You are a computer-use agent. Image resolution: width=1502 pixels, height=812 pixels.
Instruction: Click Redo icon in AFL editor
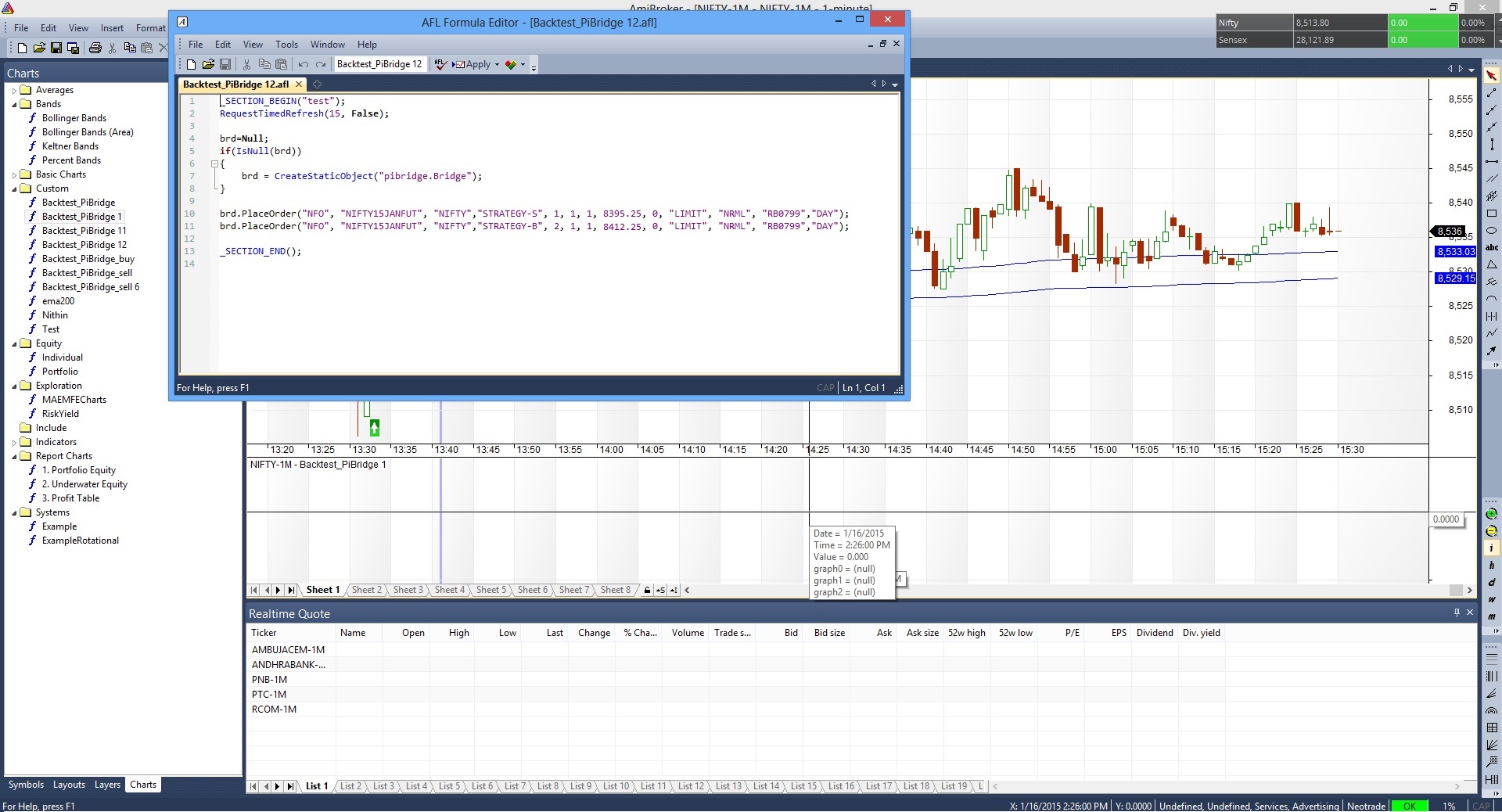tap(321, 64)
